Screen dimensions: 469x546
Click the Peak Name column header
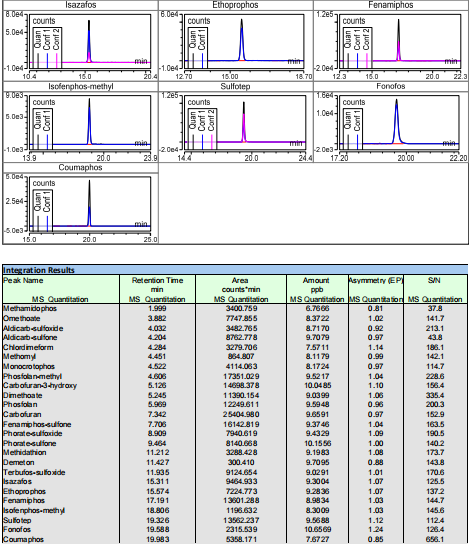[61, 289]
